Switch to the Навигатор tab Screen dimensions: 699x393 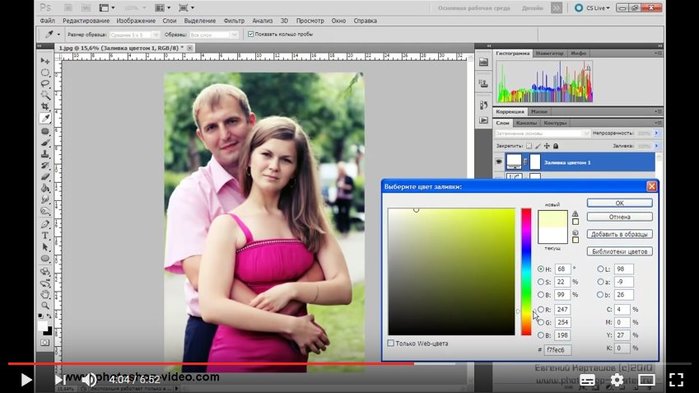[x=550, y=53]
